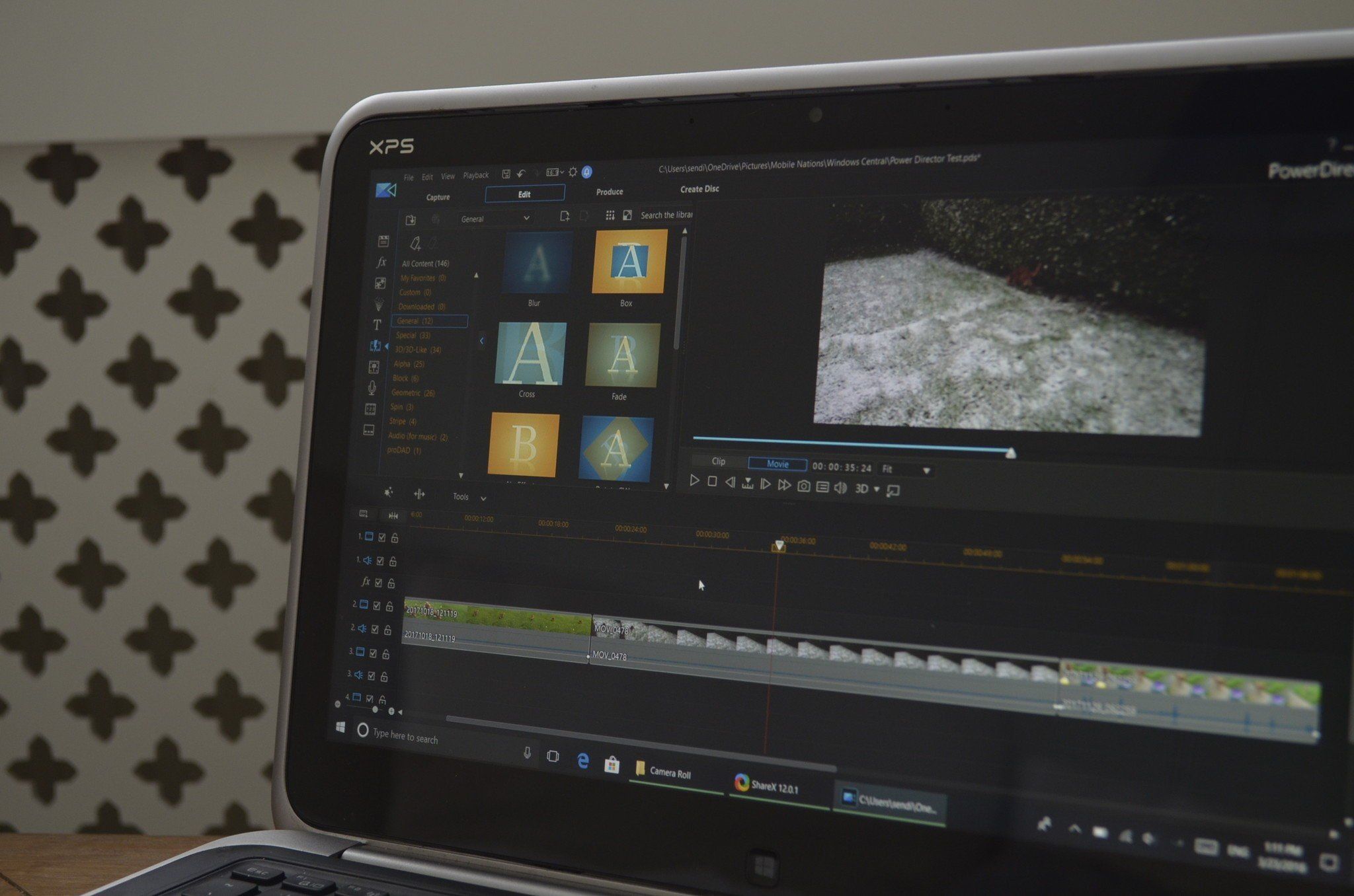Open the Playback menu
The image size is (1354, 896).
click(x=476, y=175)
